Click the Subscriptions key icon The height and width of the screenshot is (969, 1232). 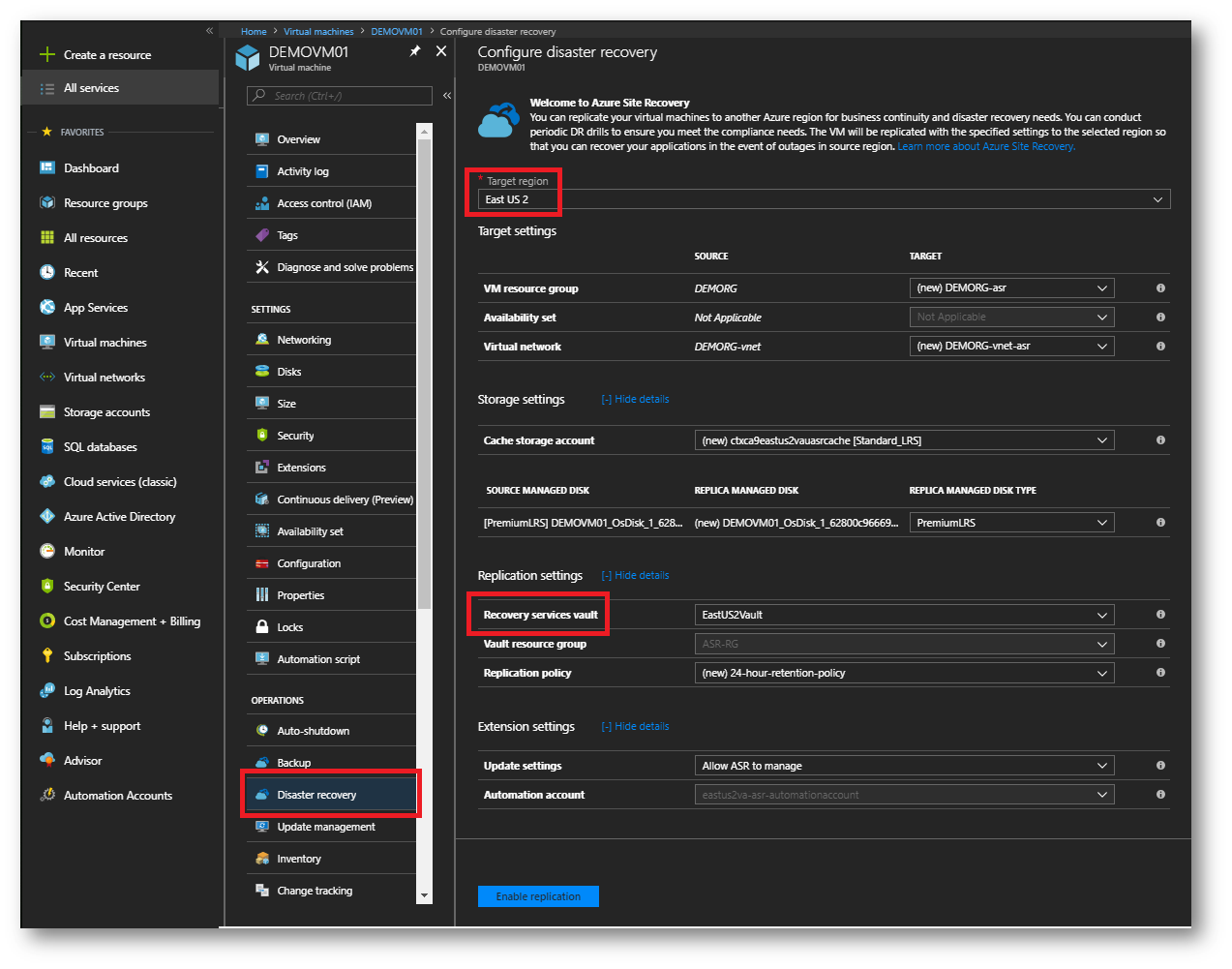[46, 655]
